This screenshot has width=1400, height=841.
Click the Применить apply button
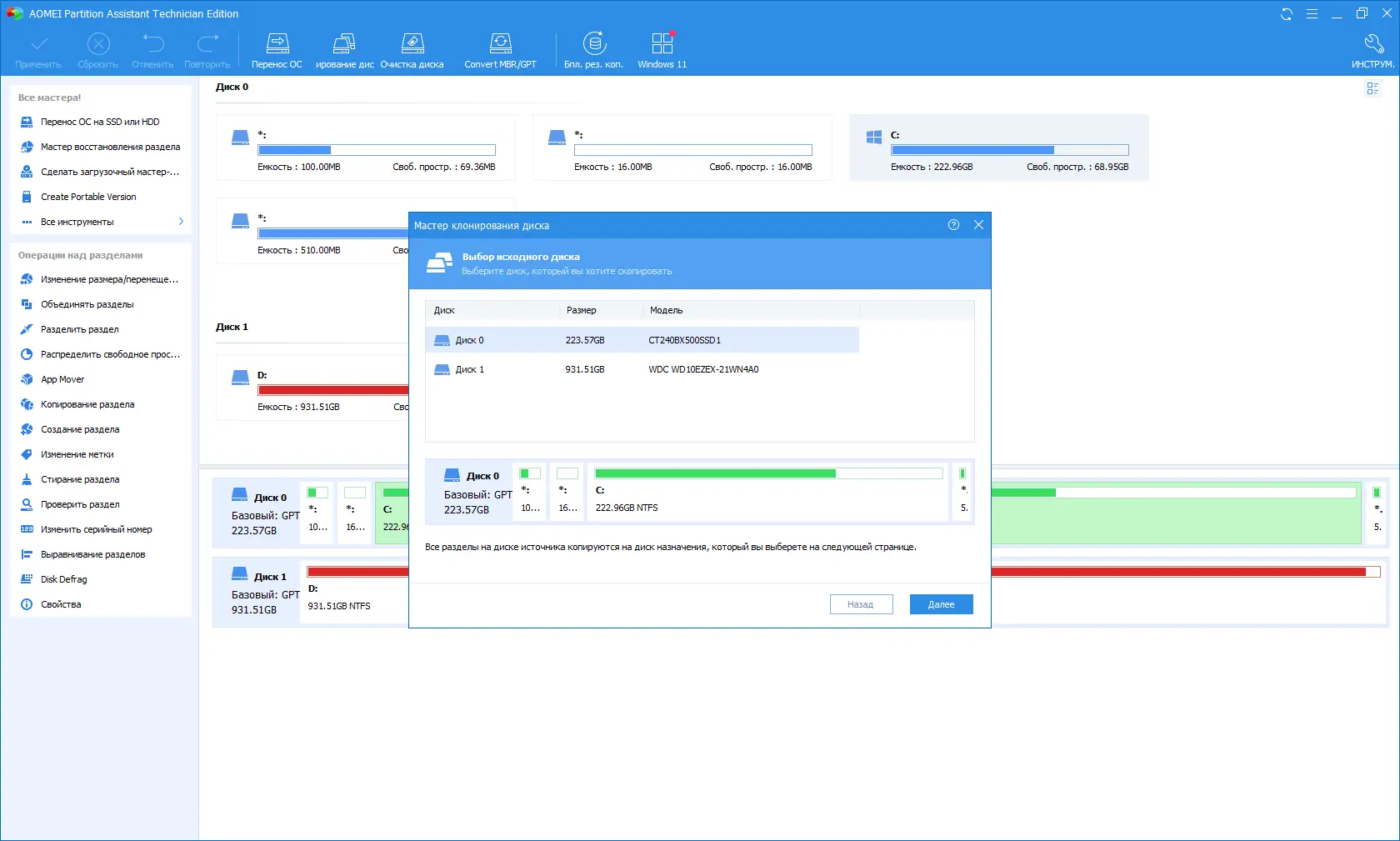[38, 51]
